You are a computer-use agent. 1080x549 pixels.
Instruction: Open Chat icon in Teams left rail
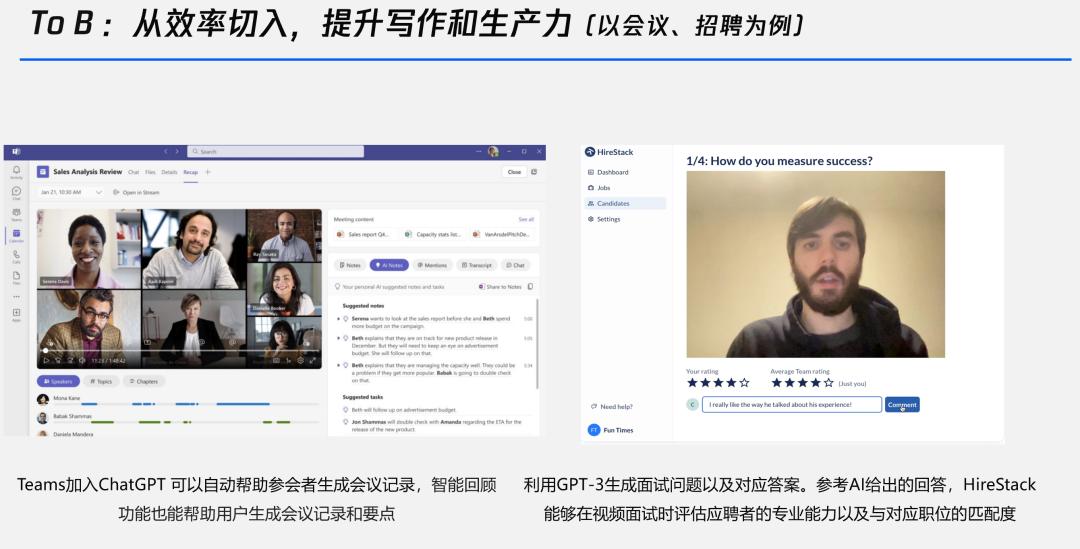tap(16, 192)
